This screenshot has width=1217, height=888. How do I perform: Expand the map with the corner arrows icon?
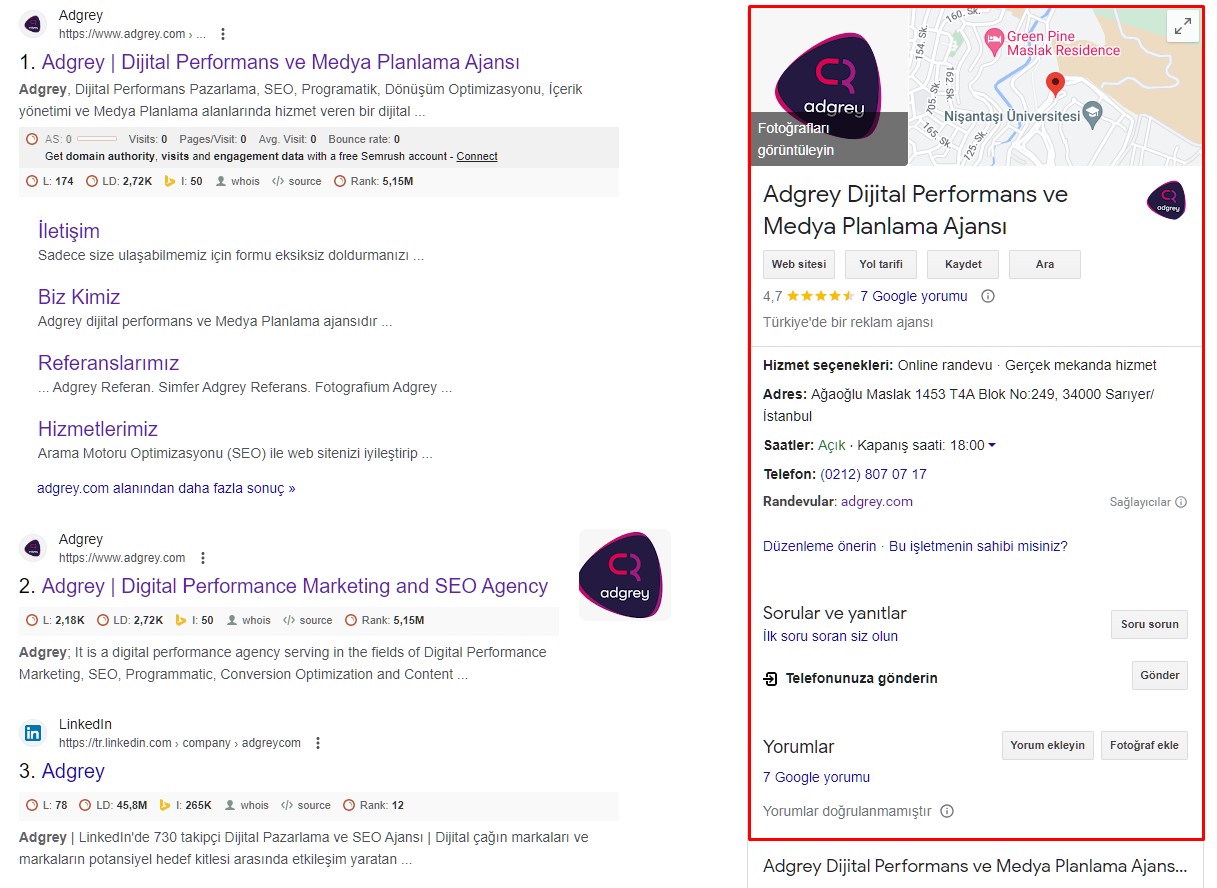(x=1183, y=27)
